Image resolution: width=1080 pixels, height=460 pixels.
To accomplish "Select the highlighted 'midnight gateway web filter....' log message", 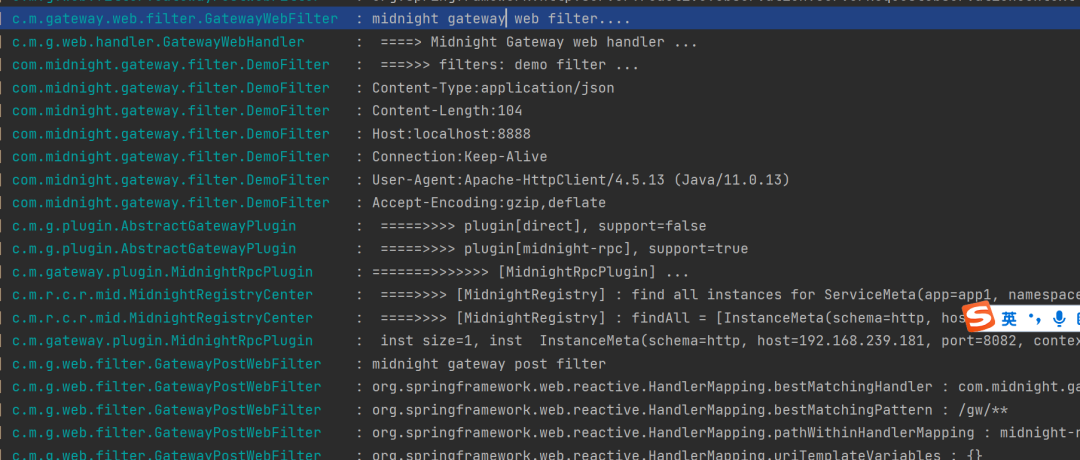I will tap(501, 19).
